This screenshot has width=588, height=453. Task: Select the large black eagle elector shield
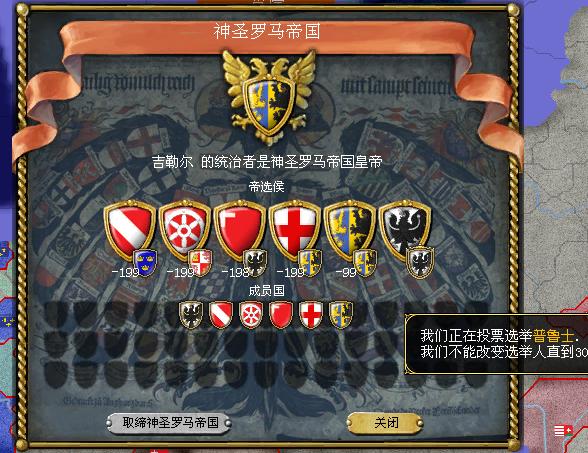click(405, 230)
